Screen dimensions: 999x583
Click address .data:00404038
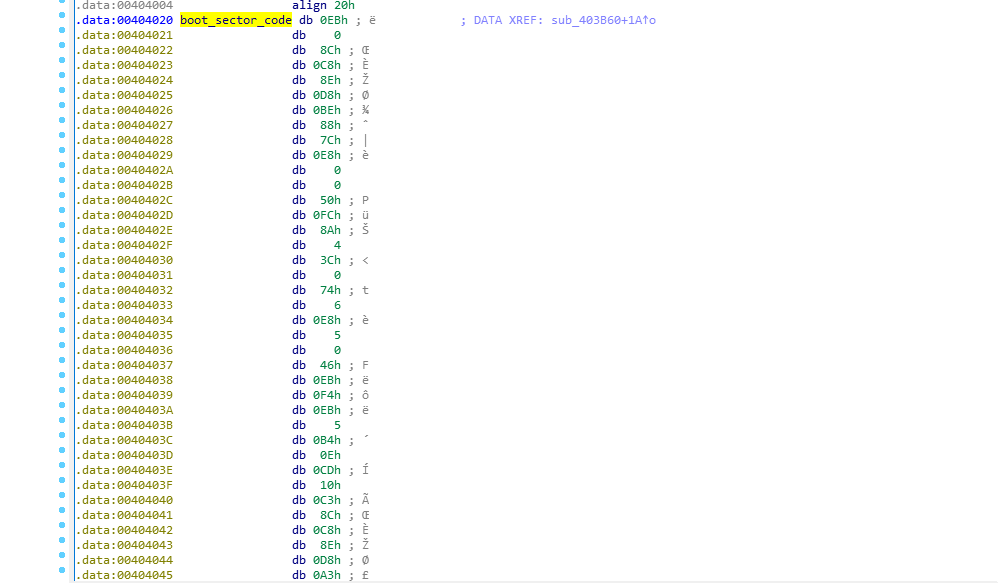pos(124,380)
